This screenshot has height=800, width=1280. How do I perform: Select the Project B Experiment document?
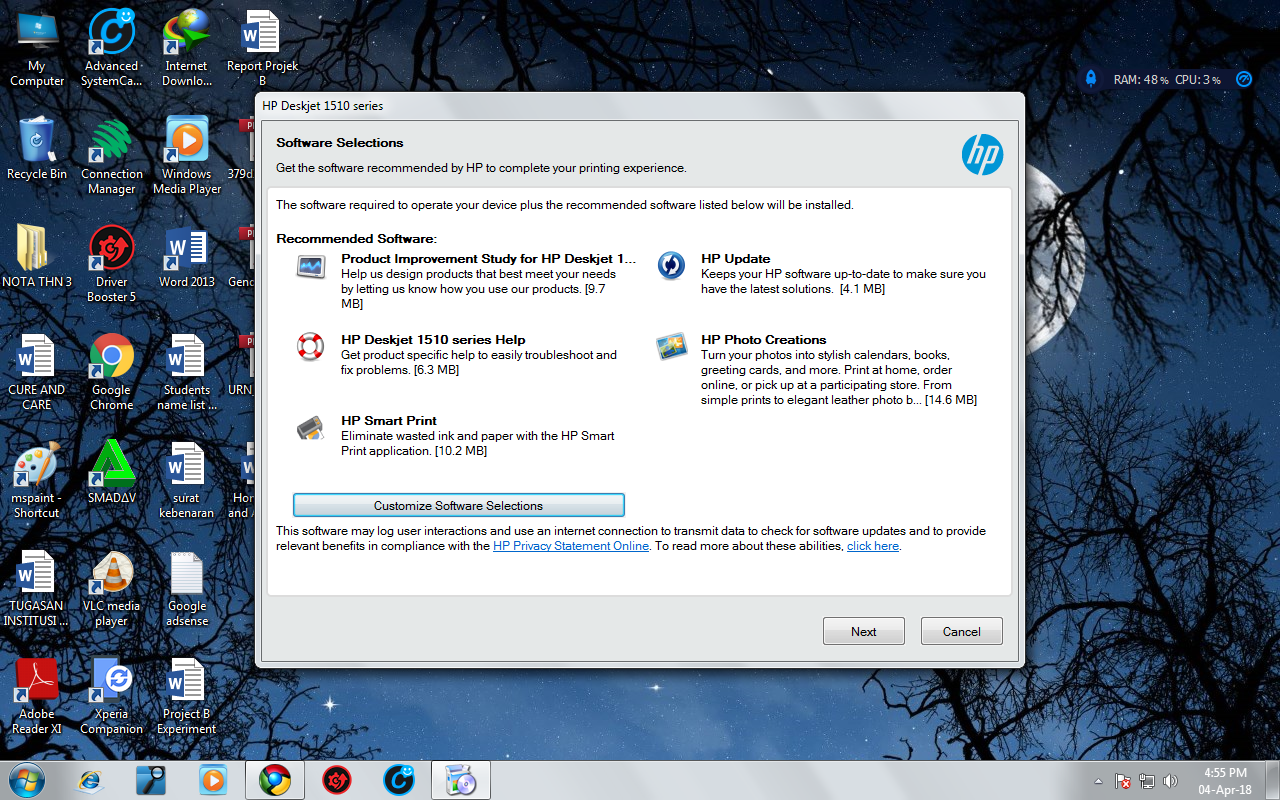pyautogui.click(x=187, y=696)
